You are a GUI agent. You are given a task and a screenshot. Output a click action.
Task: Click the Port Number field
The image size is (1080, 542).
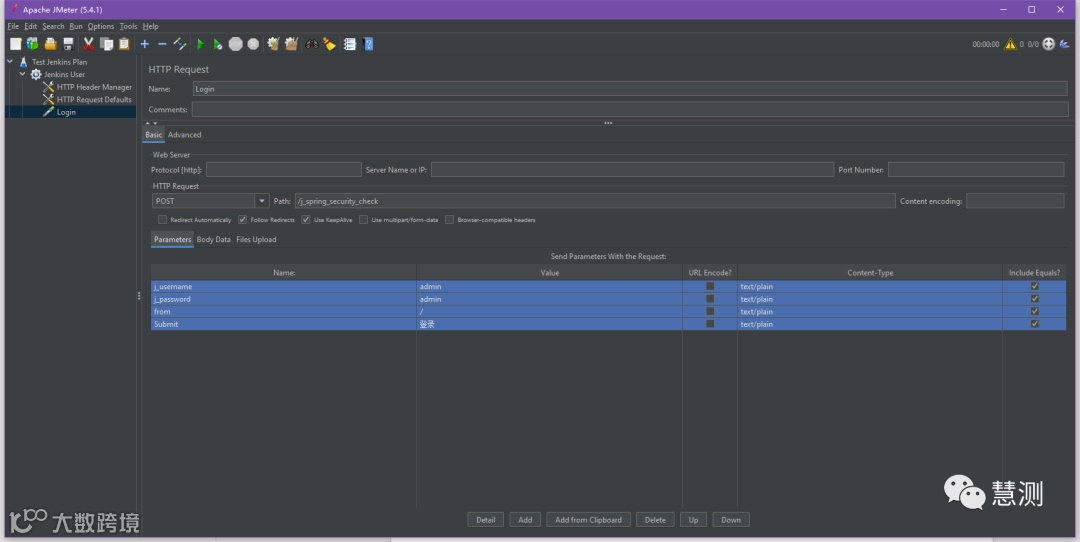tap(976, 169)
